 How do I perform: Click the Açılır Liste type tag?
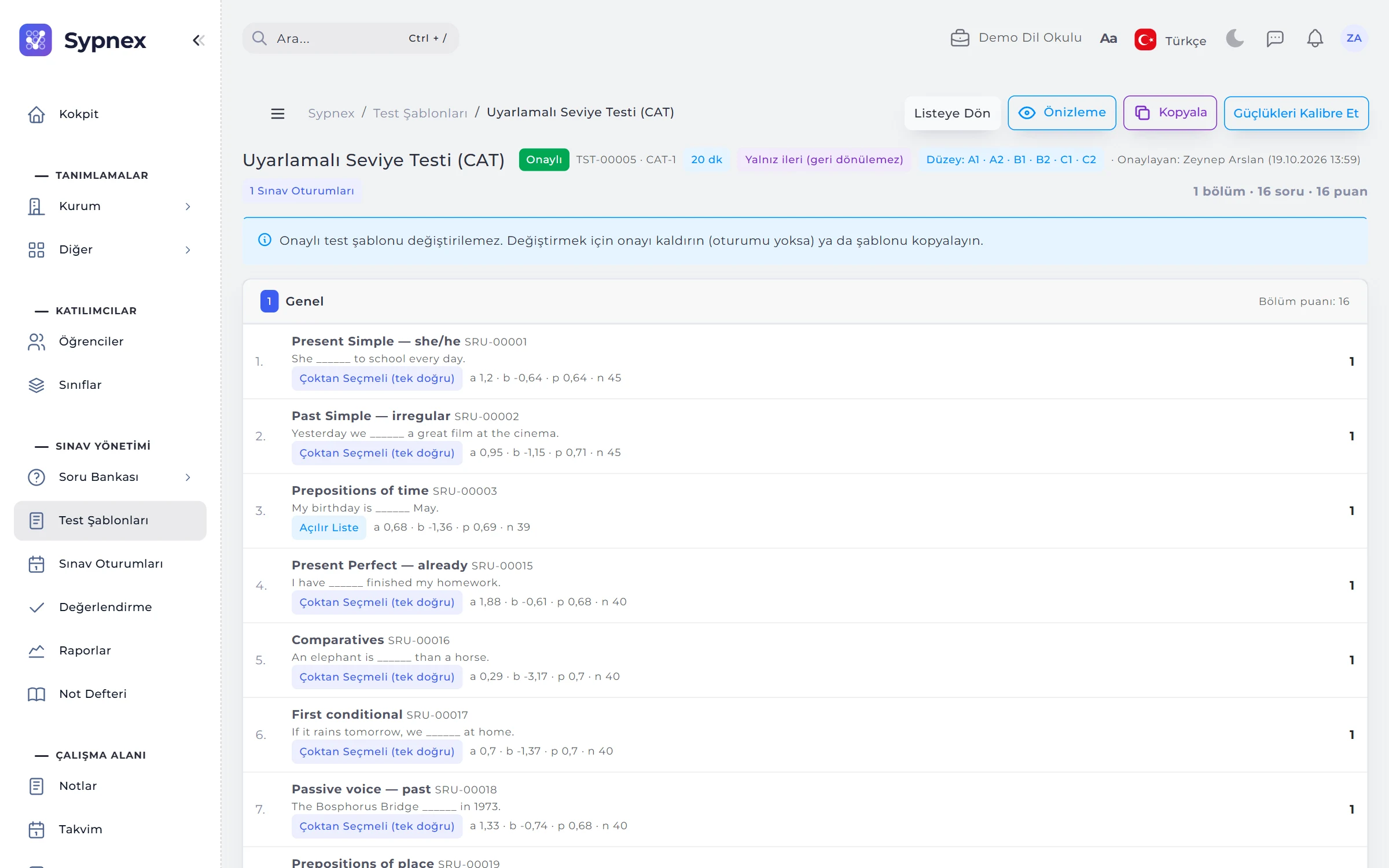click(x=329, y=527)
